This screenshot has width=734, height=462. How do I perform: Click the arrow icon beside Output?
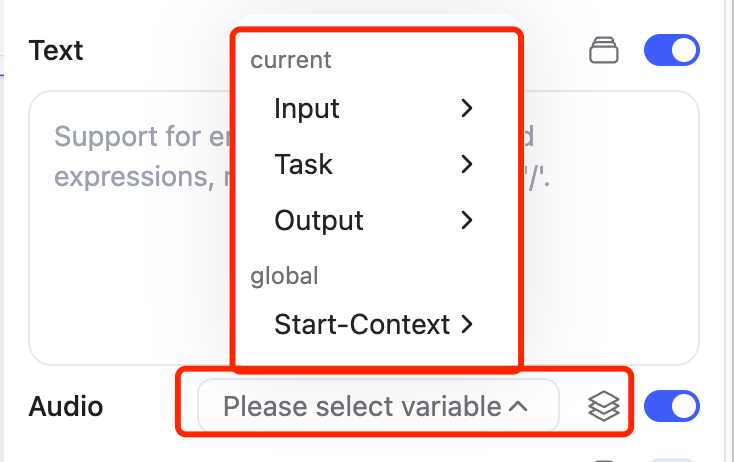[x=467, y=220]
